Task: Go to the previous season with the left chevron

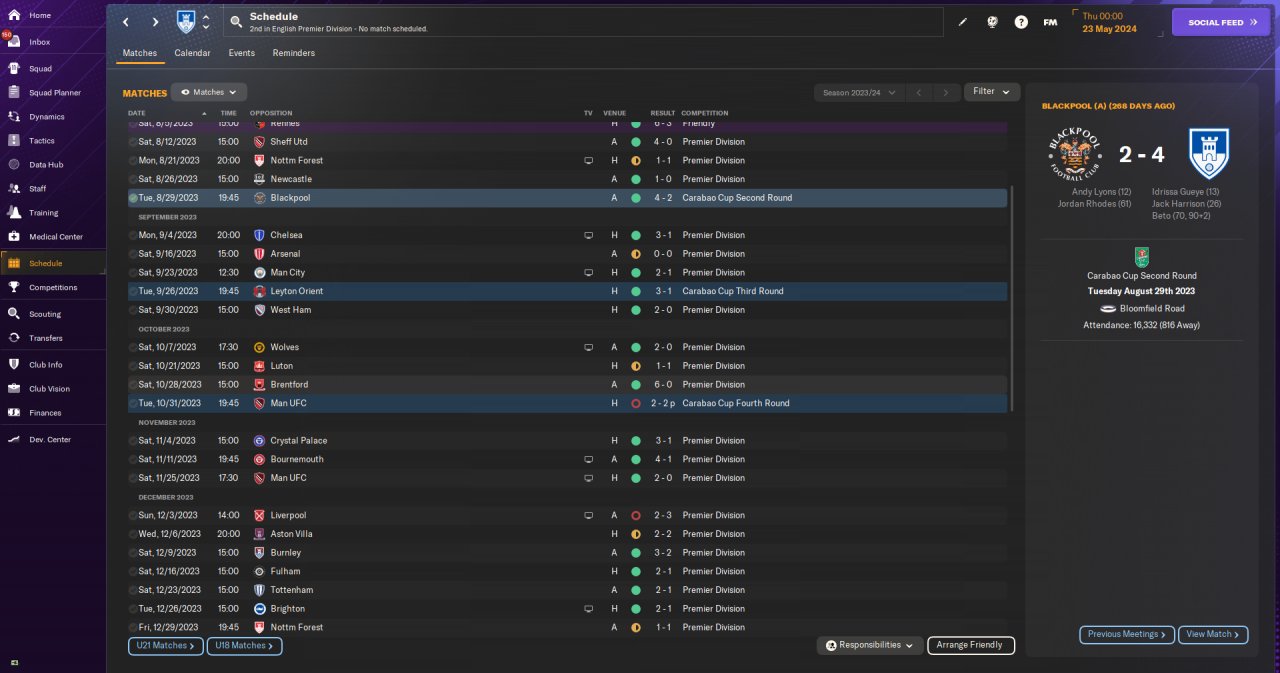Action: tap(919, 92)
